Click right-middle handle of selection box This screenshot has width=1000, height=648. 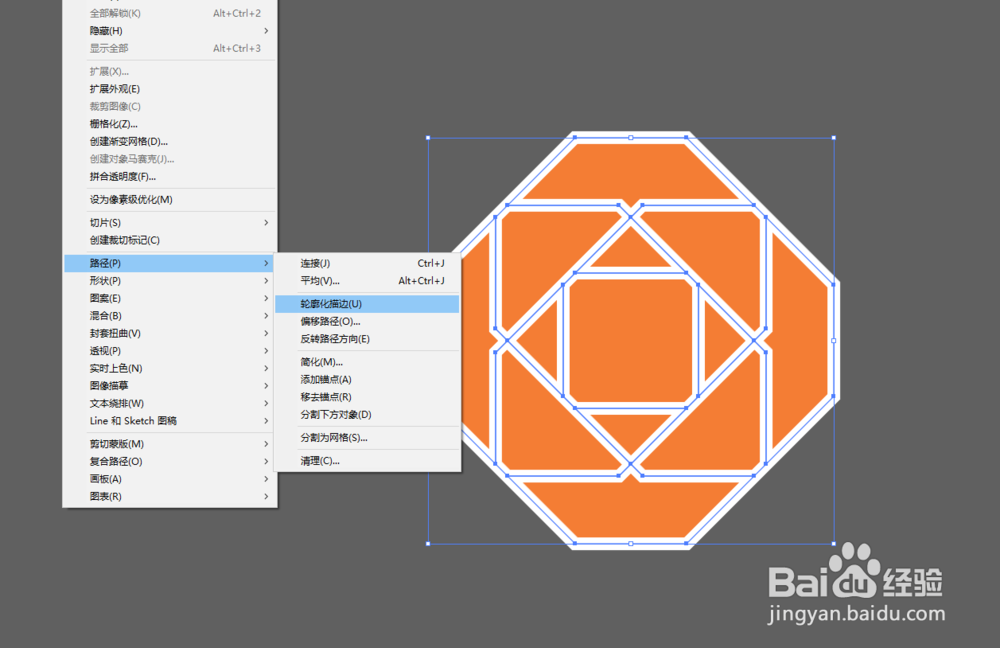(x=834, y=341)
